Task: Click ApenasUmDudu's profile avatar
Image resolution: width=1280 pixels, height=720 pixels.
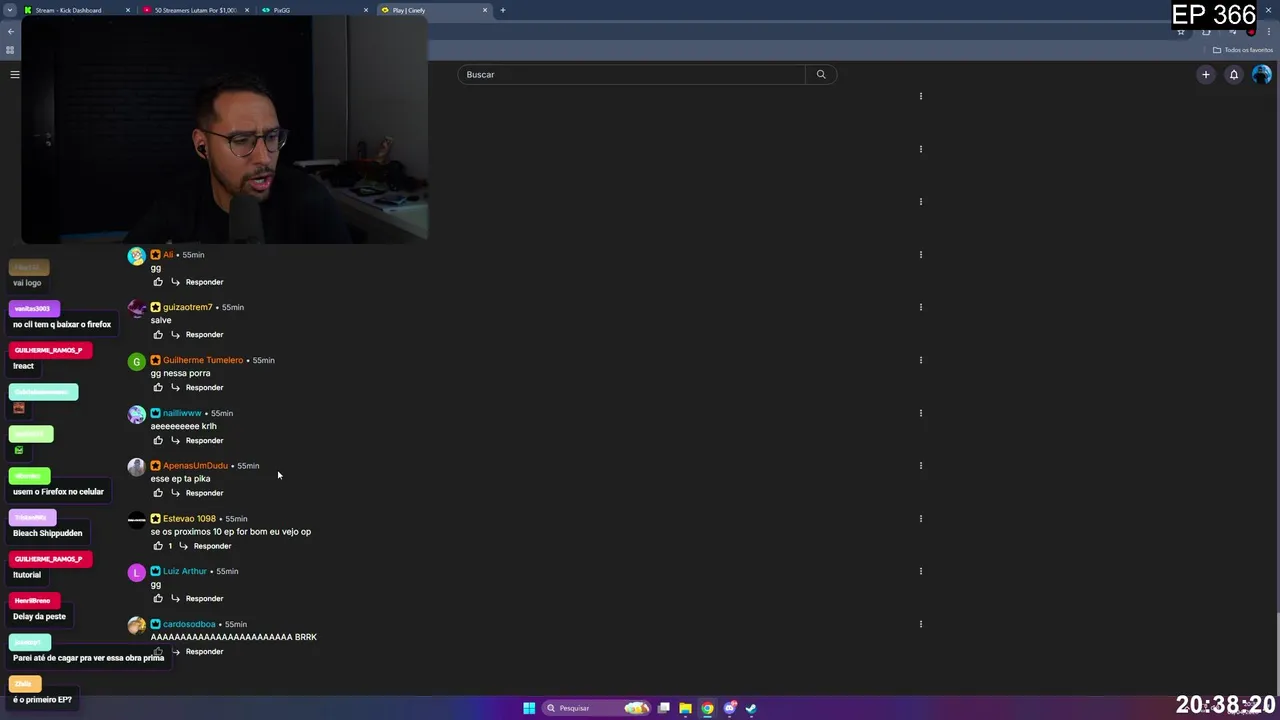Action: [137, 467]
